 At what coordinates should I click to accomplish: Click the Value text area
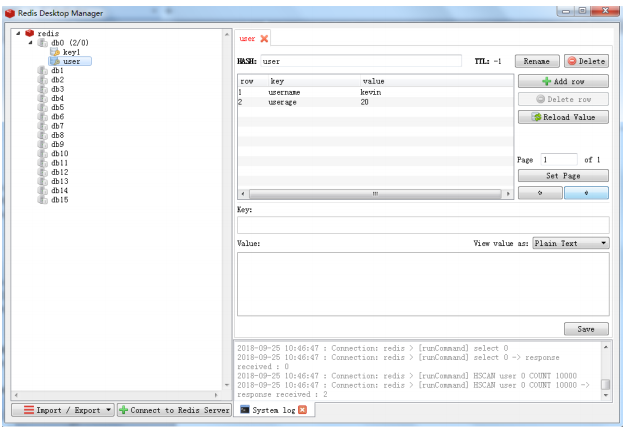(x=423, y=284)
